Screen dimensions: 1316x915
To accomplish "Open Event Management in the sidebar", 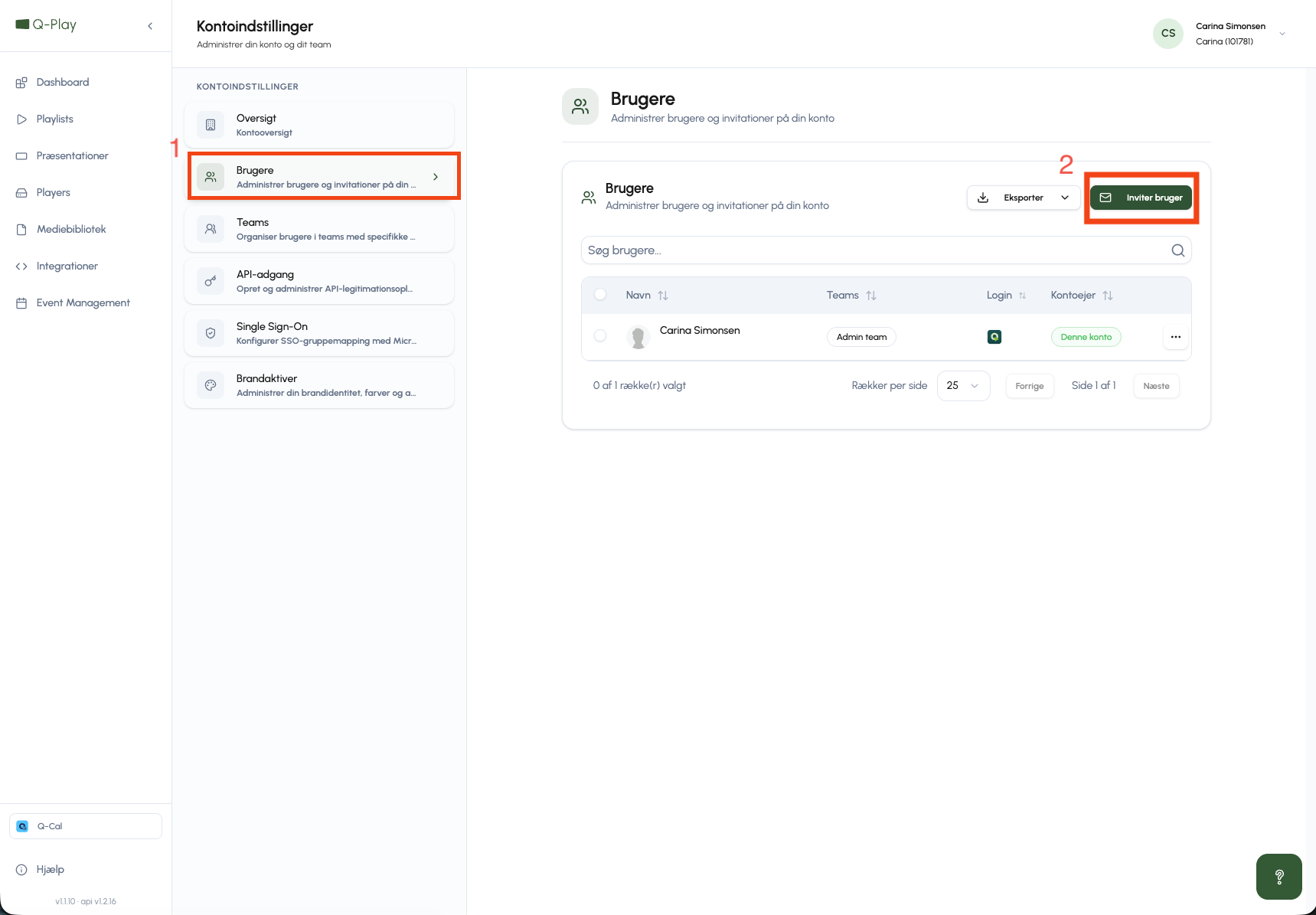I will pyautogui.click(x=83, y=302).
